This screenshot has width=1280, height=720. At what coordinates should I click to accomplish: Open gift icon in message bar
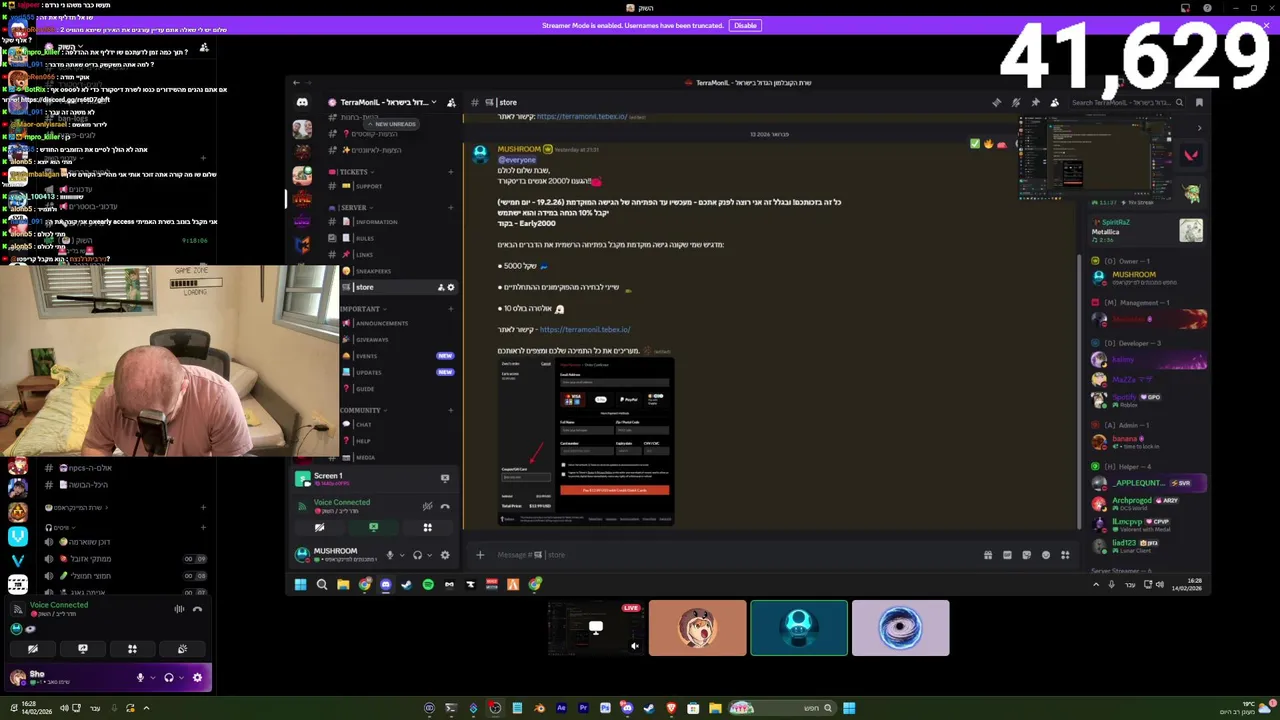pyautogui.click(x=988, y=555)
